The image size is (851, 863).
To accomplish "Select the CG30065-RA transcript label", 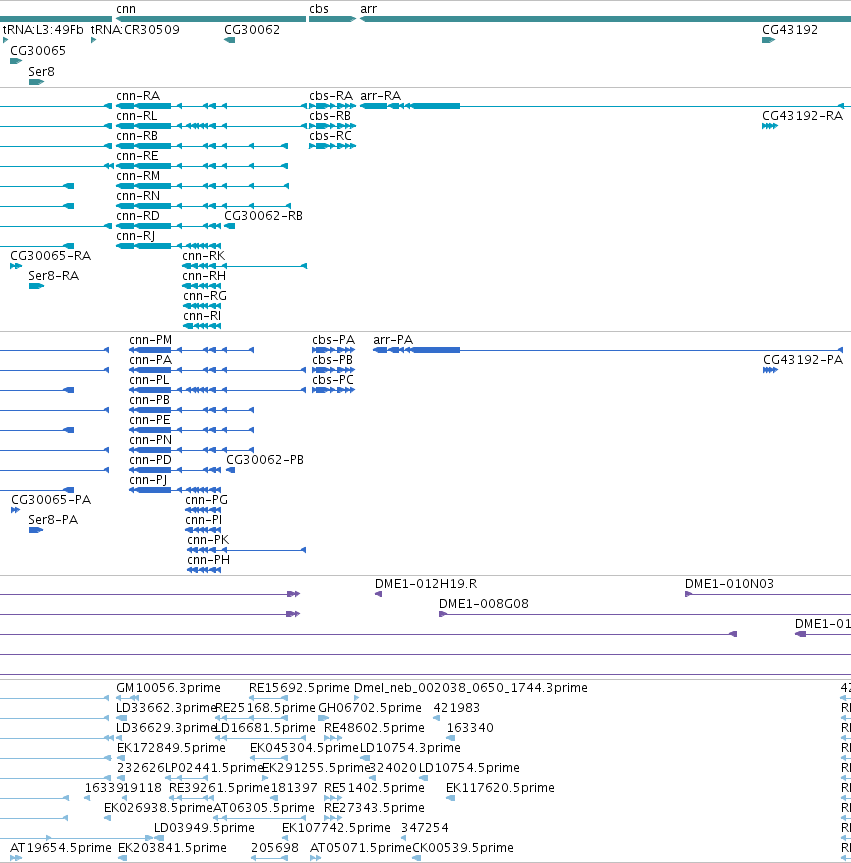I will click(51, 255).
